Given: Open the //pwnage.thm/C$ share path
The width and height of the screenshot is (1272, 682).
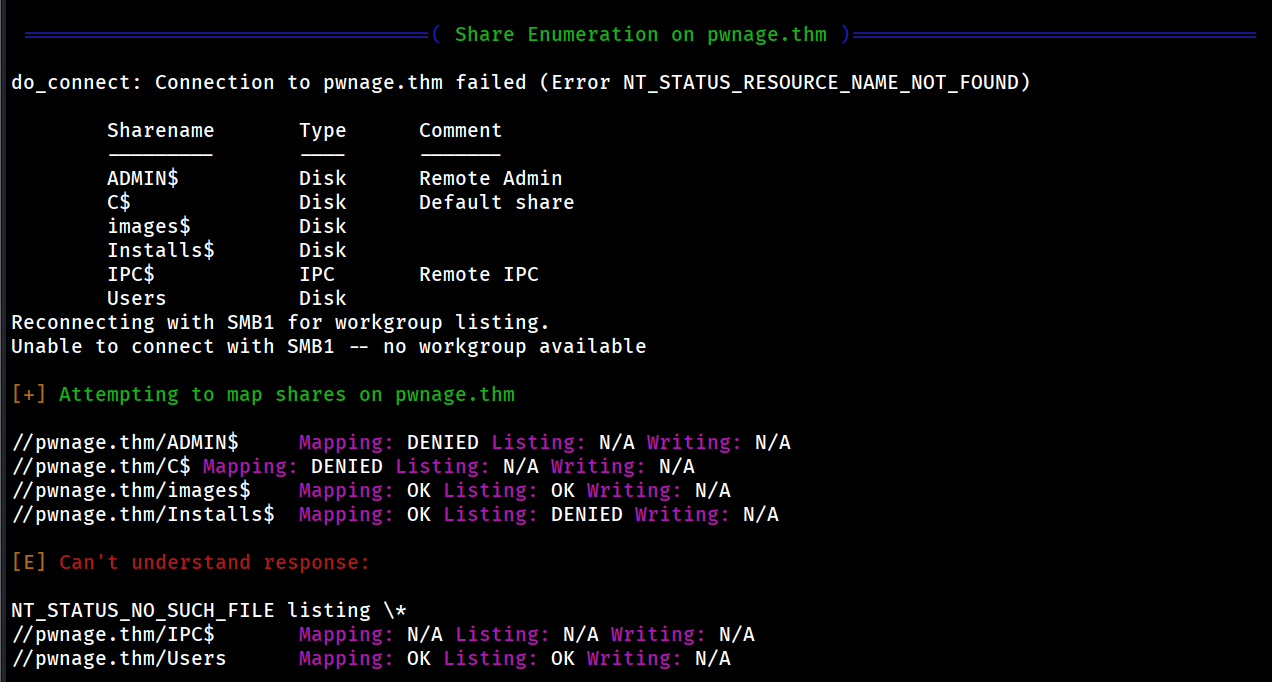Looking at the screenshot, I should (100, 467).
